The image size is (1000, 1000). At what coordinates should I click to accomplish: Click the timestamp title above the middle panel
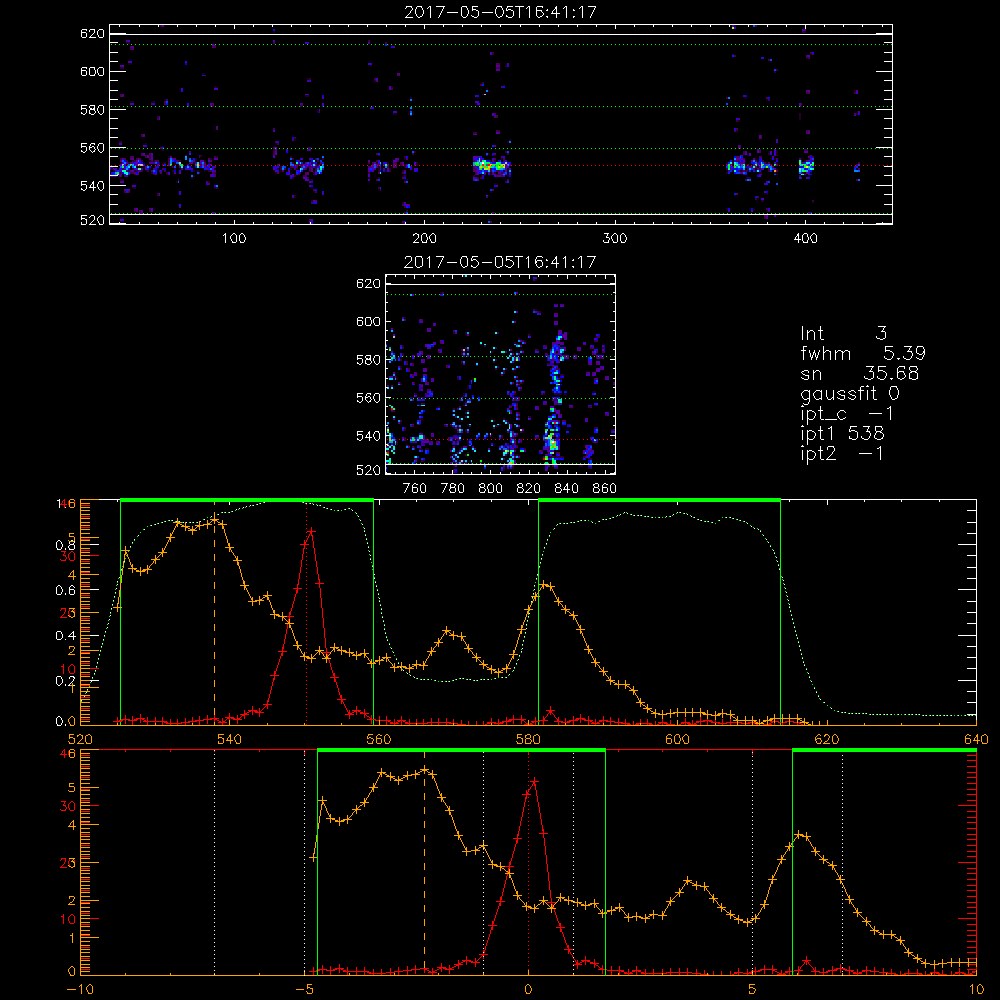pyautogui.click(x=500, y=262)
